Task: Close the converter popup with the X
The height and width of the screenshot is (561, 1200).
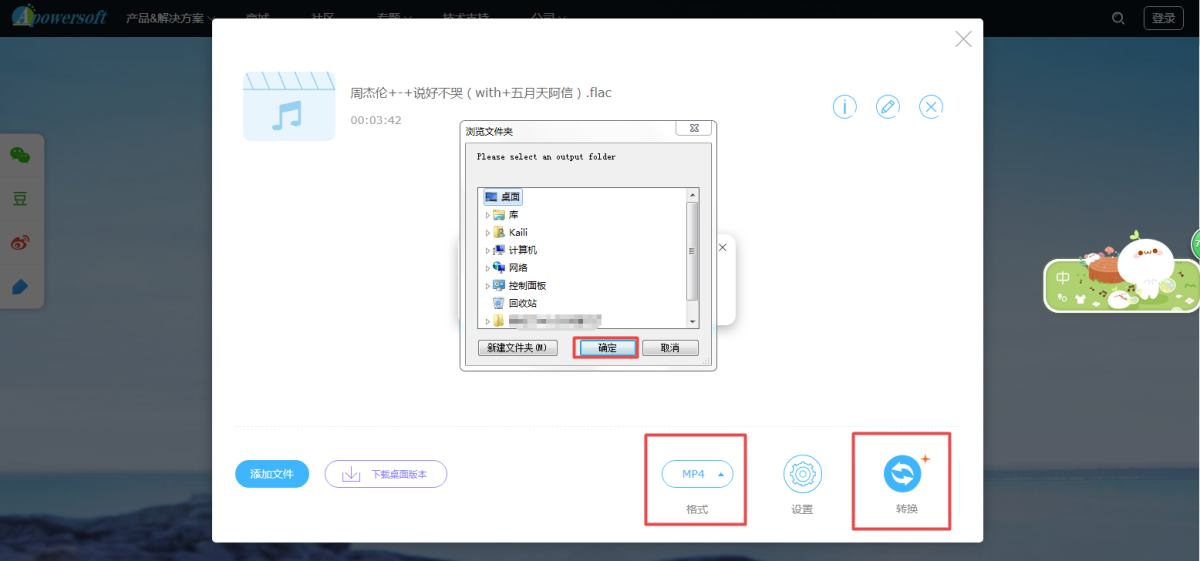Action: tap(963, 39)
